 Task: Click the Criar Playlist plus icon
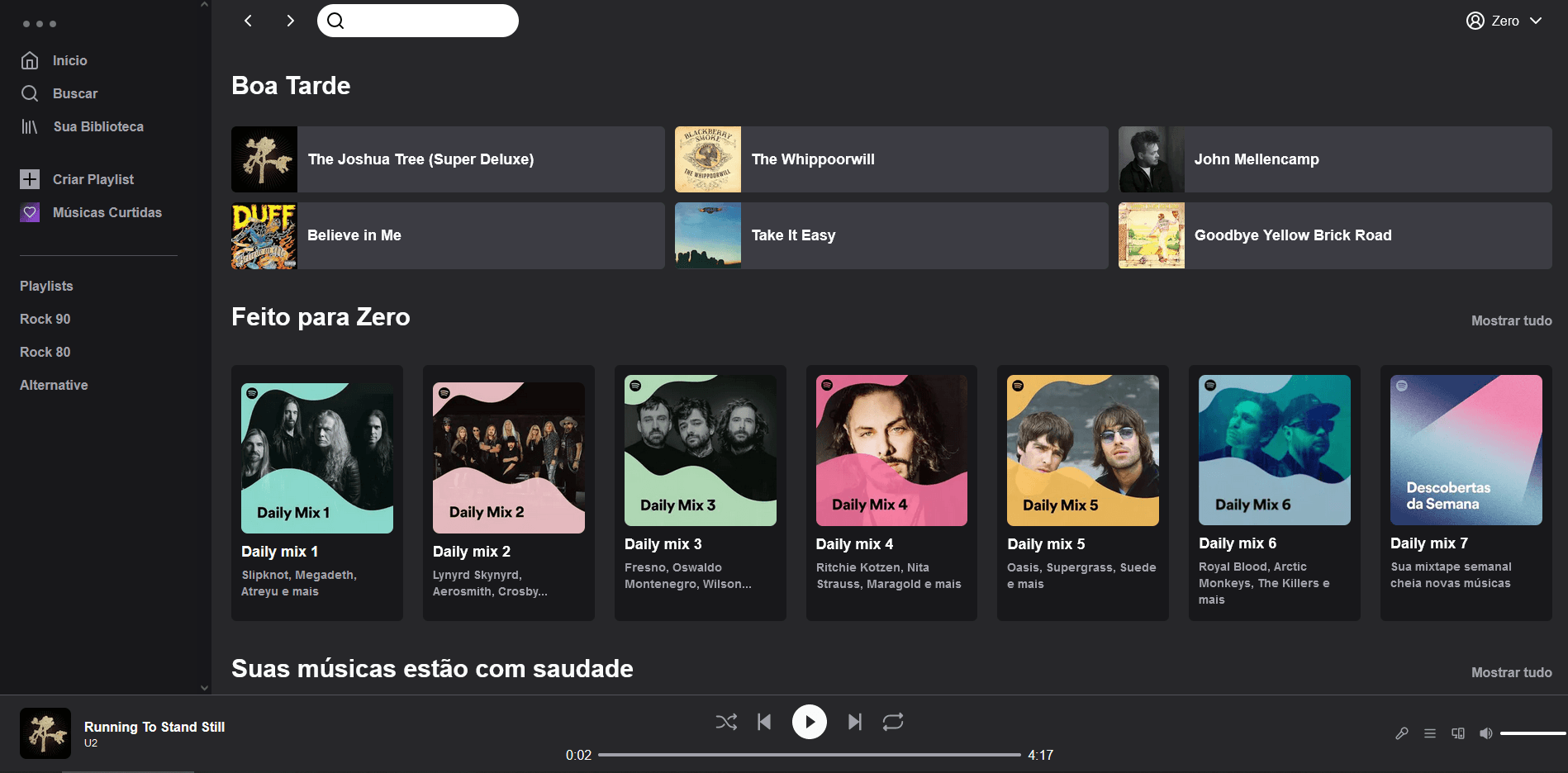30,179
